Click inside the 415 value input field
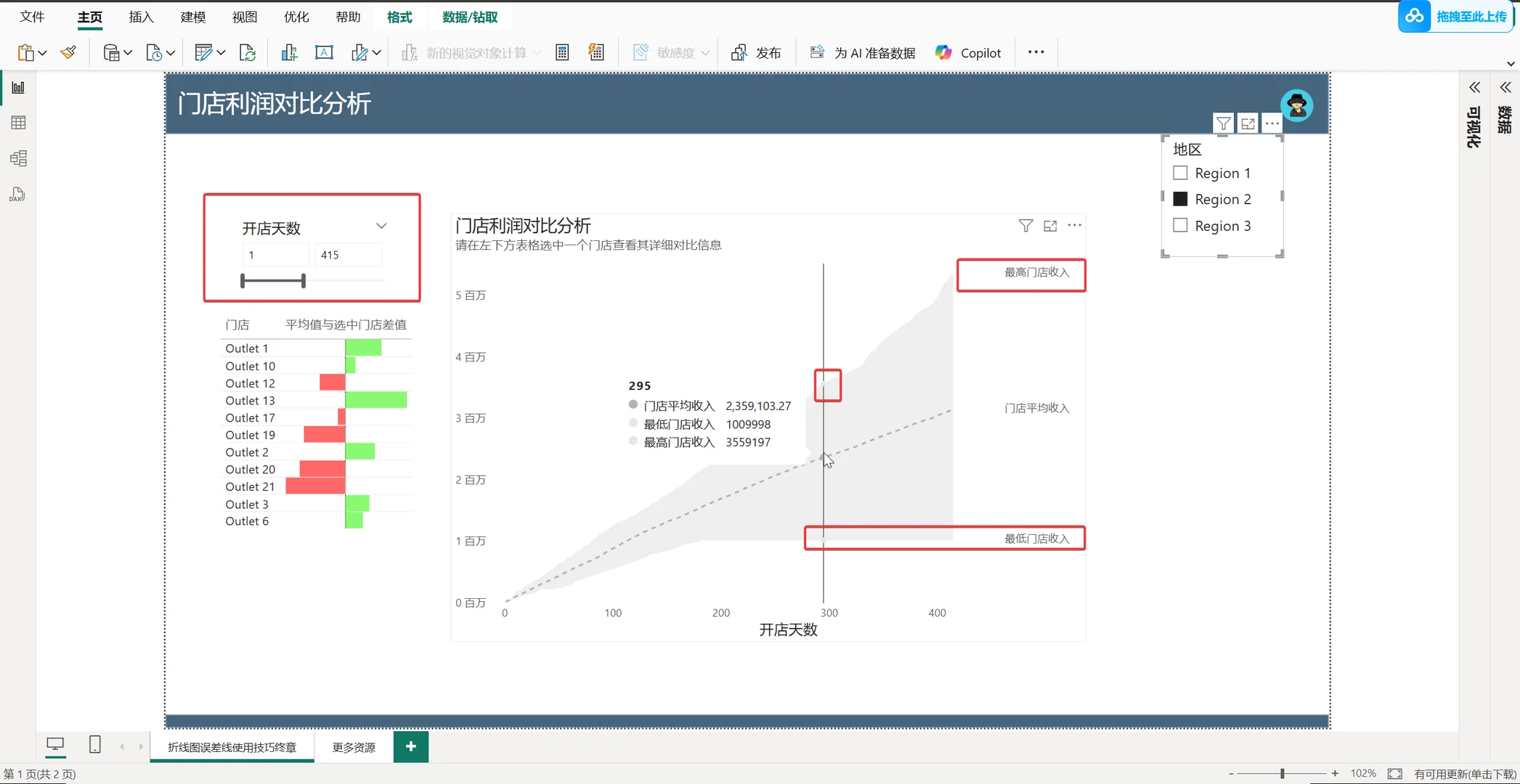Screen dimensions: 1520x784 [x=347, y=254]
